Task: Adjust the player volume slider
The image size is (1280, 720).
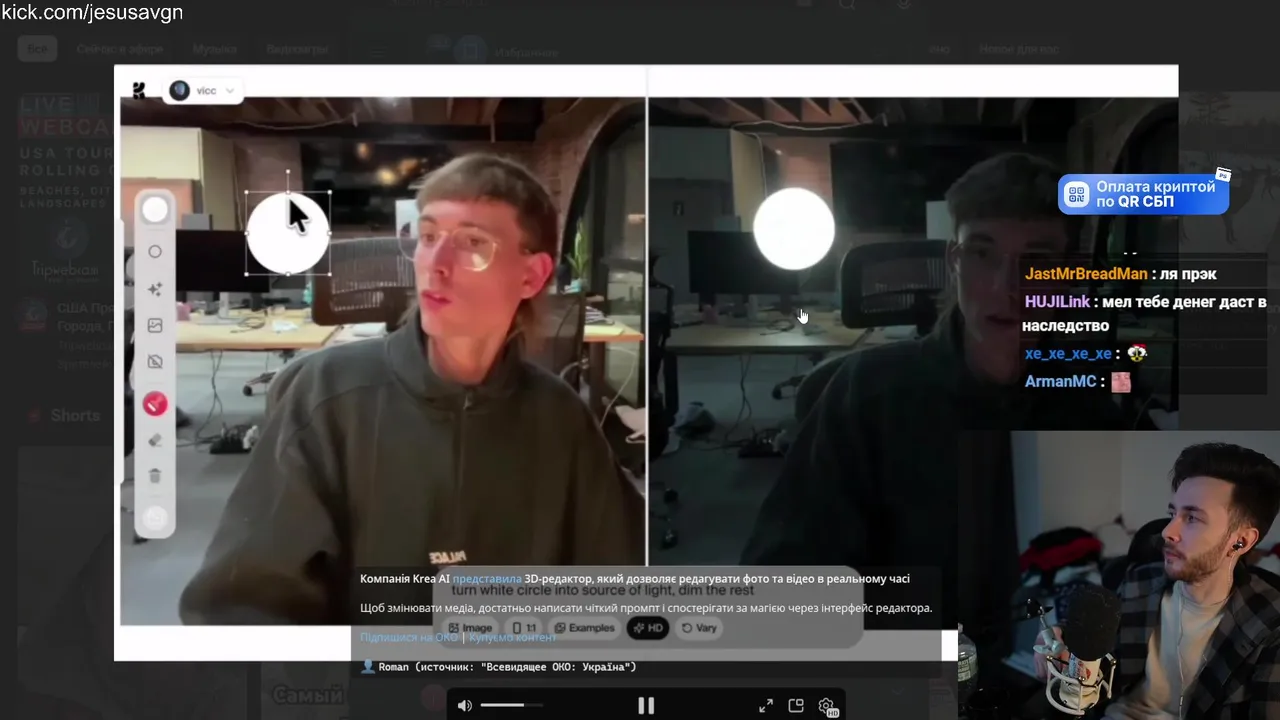Action: click(x=512, y=706)
